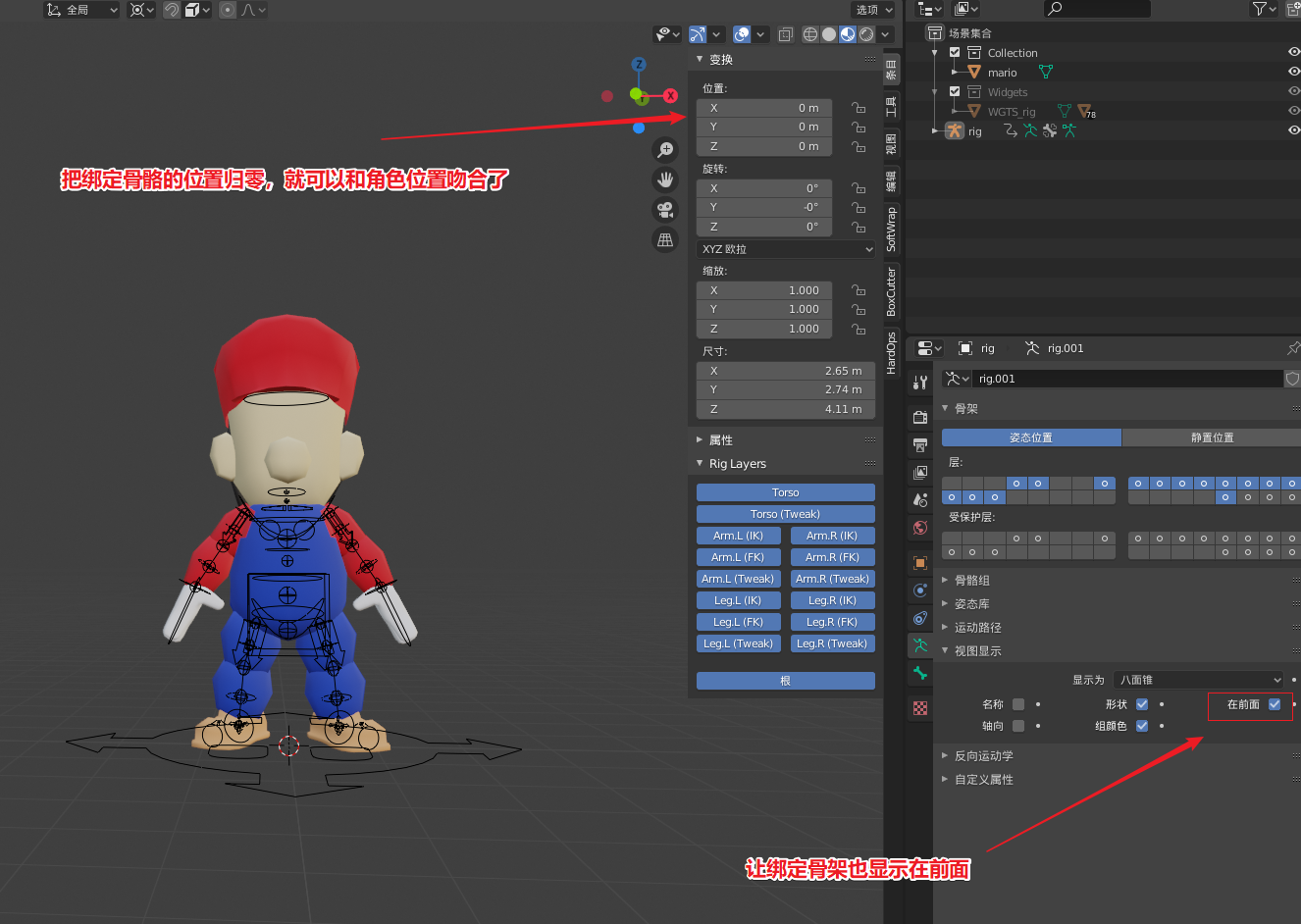This screenshot has height=924, width=1301.
Task: Click the fake user shield icon beside rig.001
Action: point(1293,379)
